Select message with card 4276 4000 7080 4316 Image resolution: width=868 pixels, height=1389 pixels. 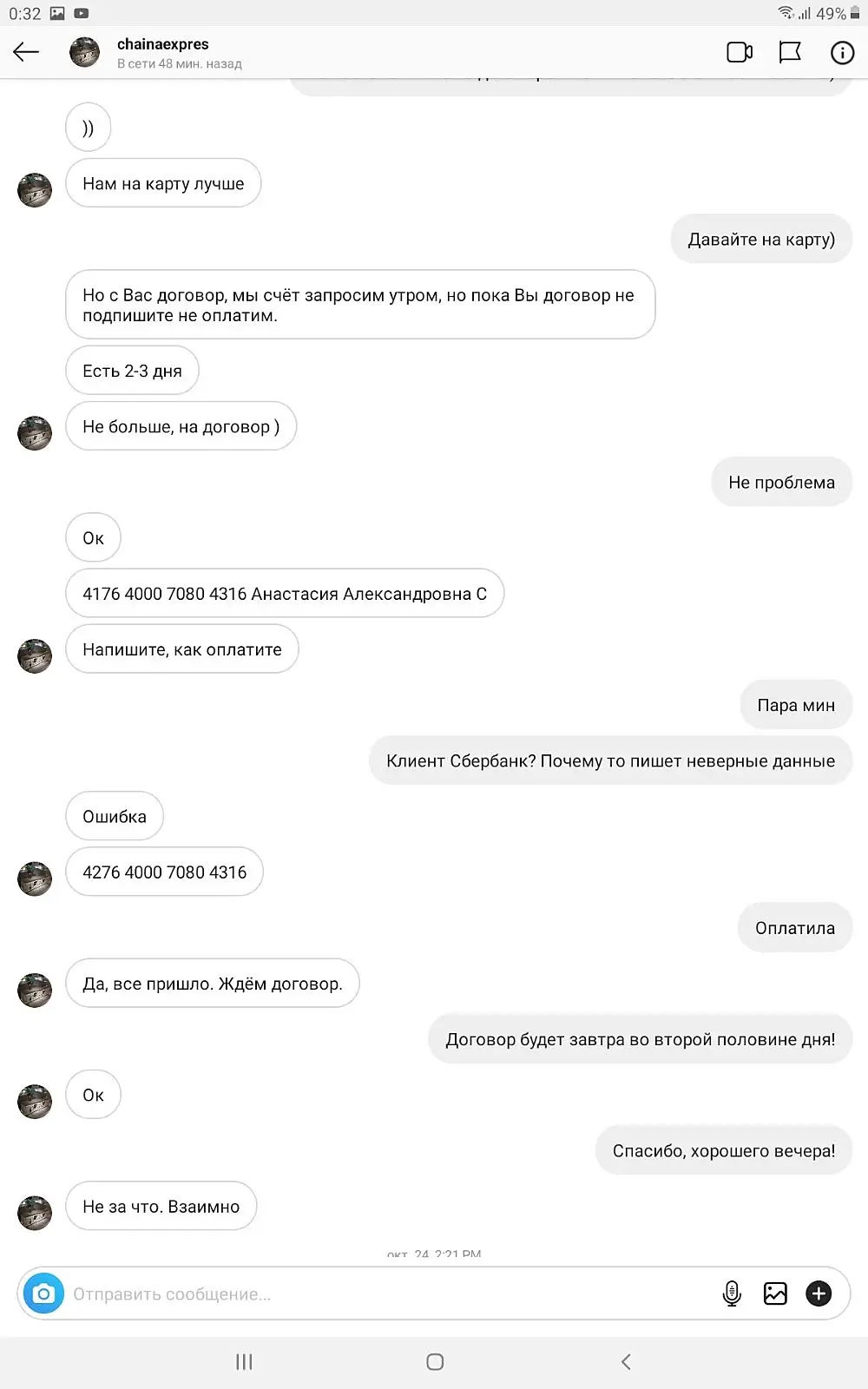[165, 872]
